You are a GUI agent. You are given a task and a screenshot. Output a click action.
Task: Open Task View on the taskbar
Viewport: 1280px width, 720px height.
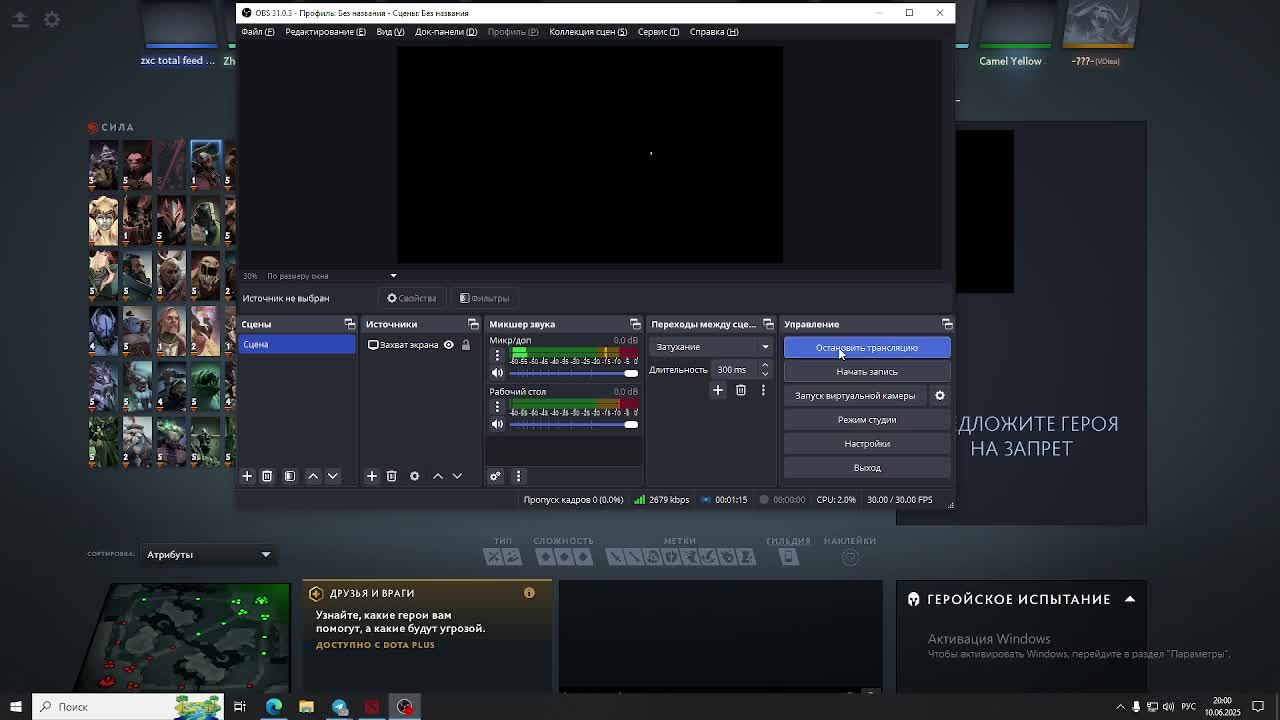pyautogui.click(x=240, y=707)
